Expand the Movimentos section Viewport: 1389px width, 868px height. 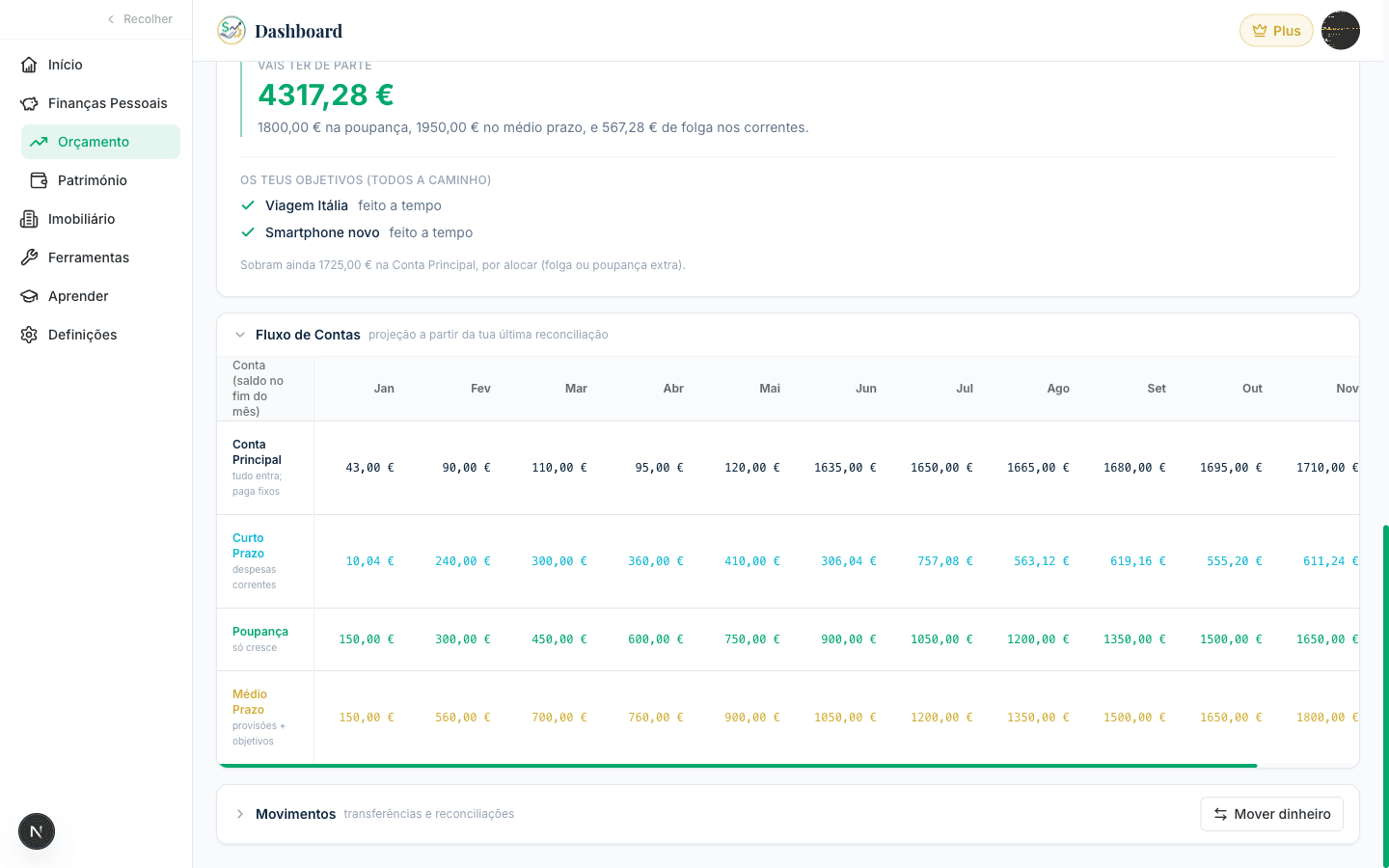click(240, 814)
